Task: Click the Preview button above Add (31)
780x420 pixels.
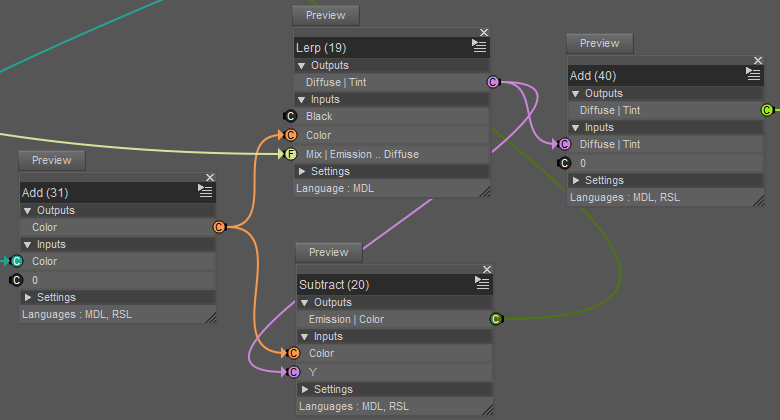Action: 52,160
